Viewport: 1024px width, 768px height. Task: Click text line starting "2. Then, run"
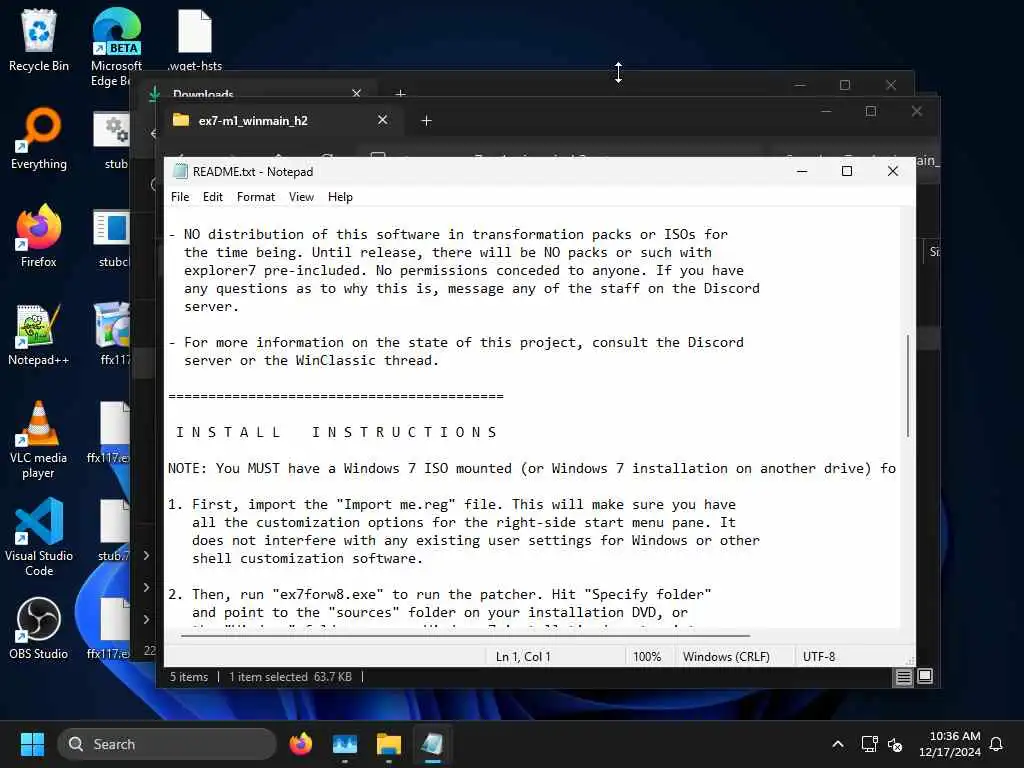[440, 594]
